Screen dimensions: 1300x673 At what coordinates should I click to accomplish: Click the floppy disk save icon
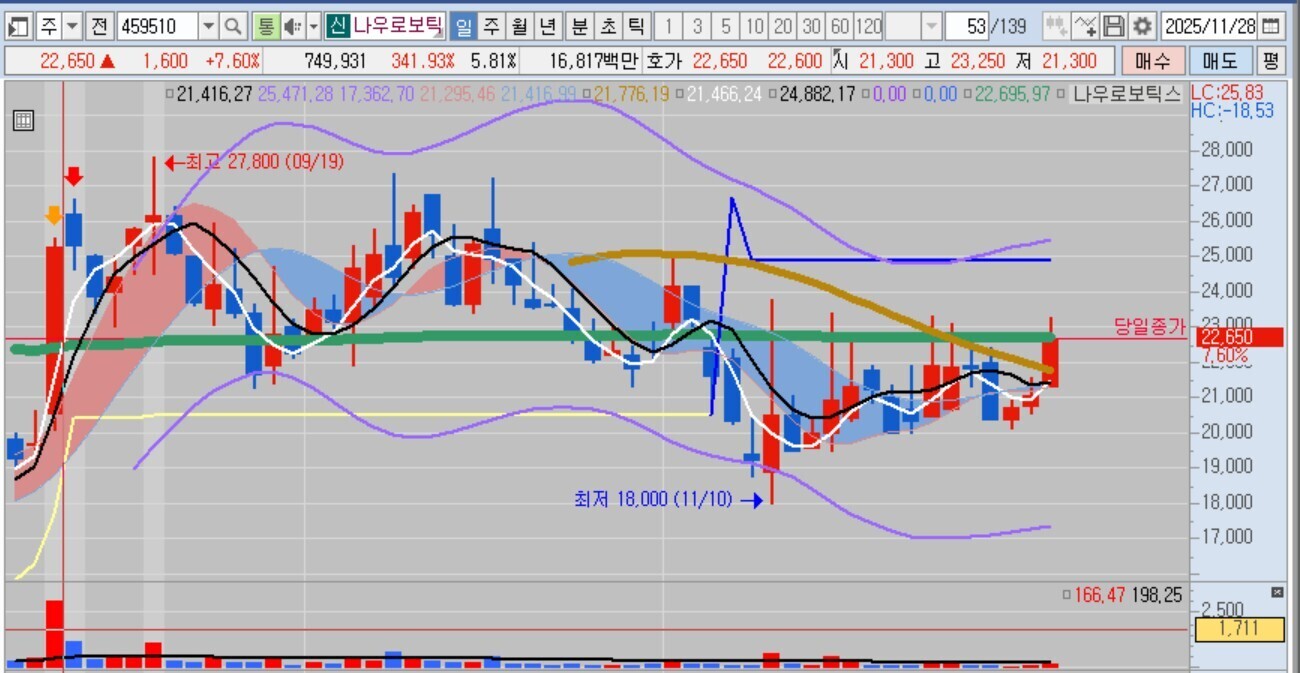click(1113, 26)
